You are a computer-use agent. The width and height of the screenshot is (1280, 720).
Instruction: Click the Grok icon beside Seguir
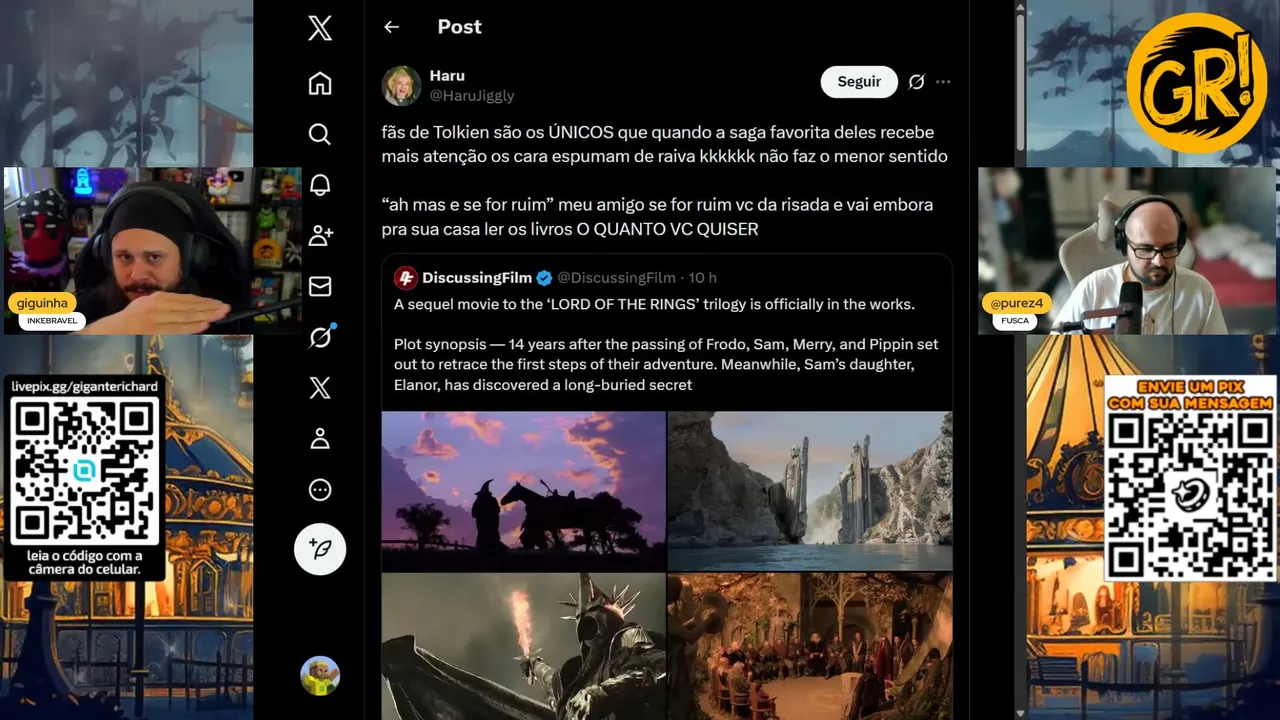click(x=916, y=82)
